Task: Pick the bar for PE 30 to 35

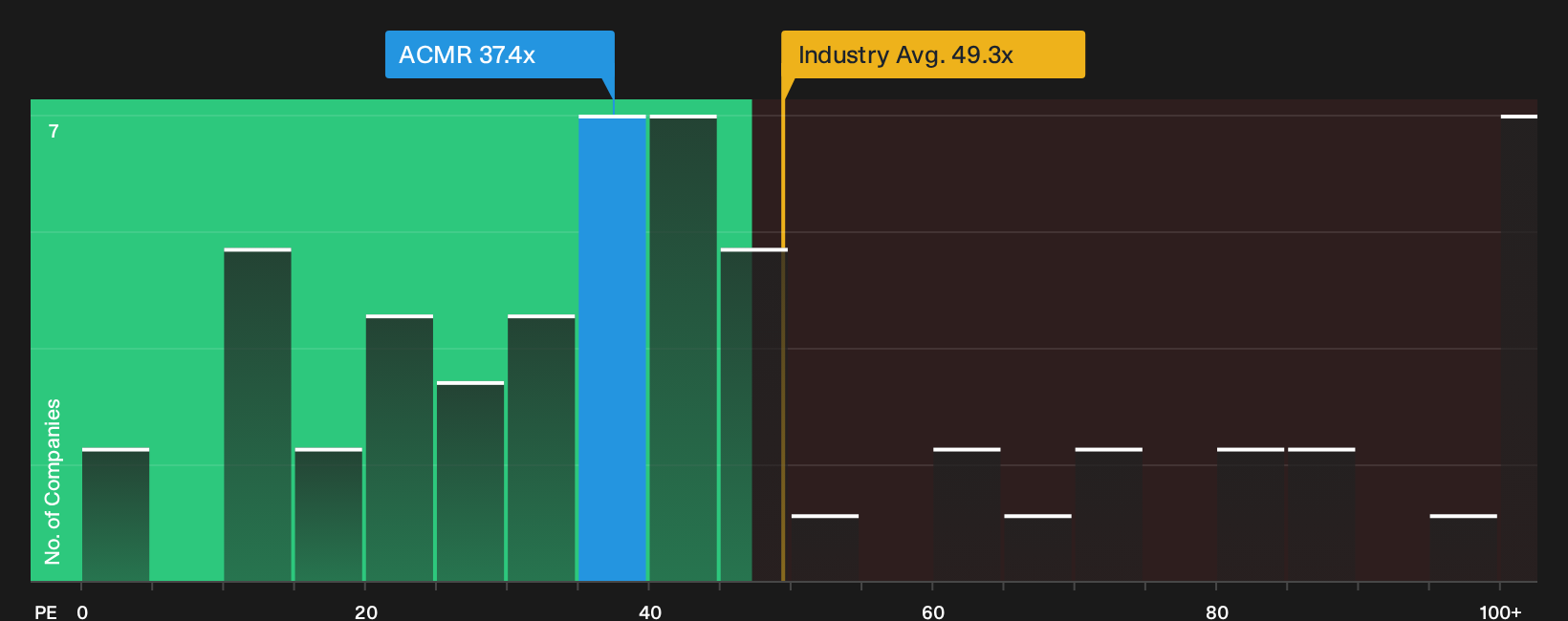Action: [541, 448]
